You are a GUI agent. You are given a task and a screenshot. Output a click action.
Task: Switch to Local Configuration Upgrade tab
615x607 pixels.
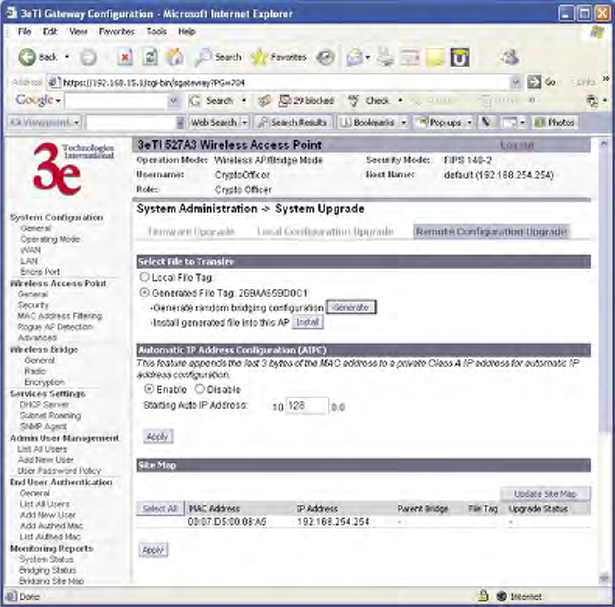[x=325, y=232]
